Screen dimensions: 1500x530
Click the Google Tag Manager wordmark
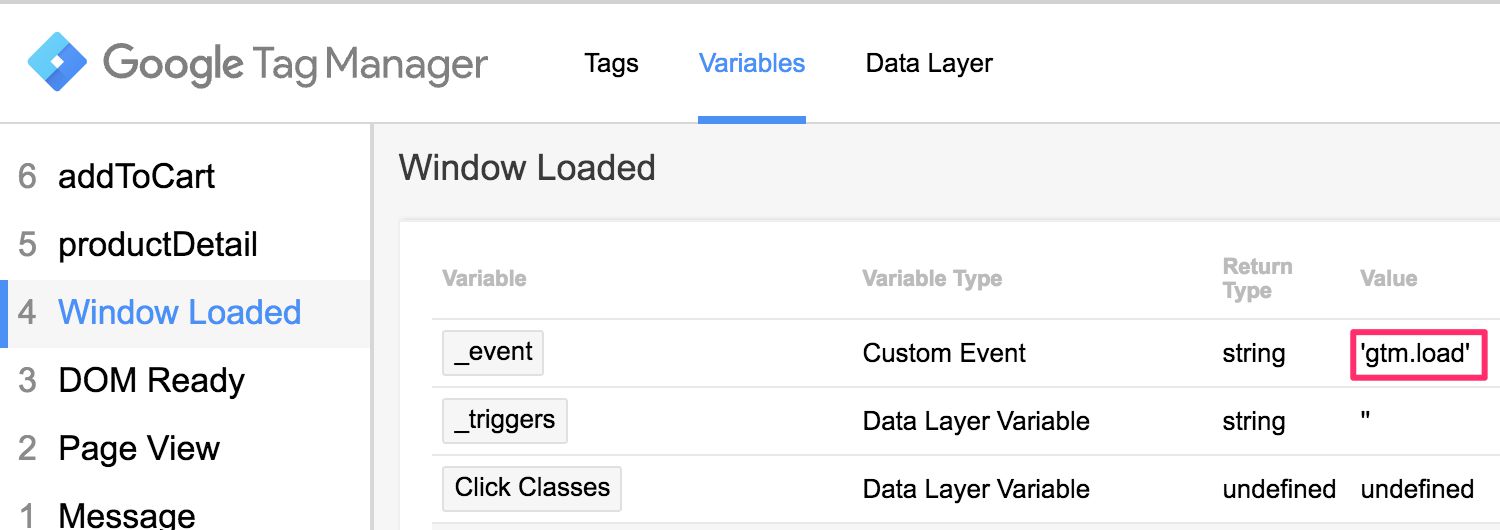[296, 65]
